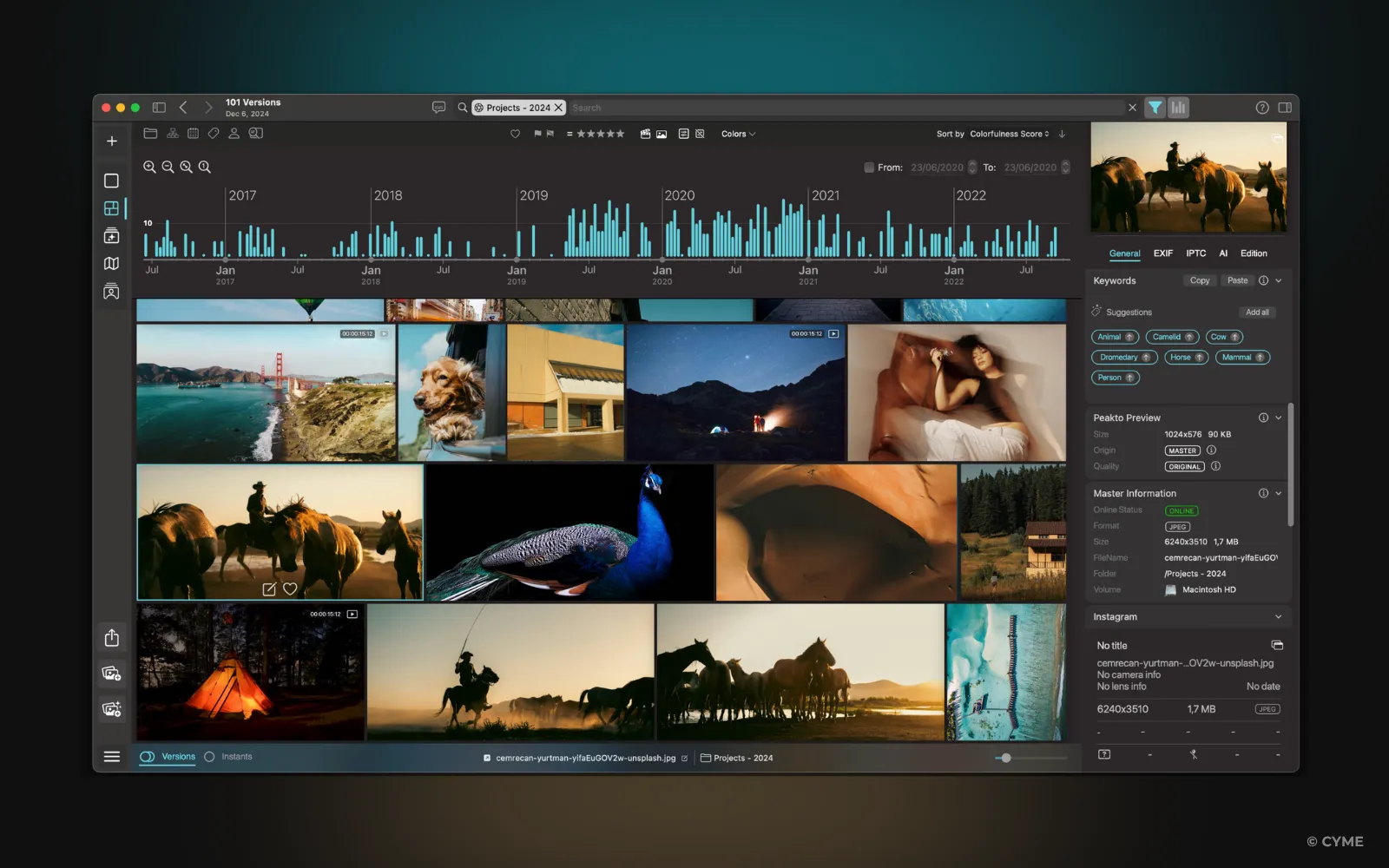Toggle the flagged filter
Viewport: 1389px width, 868px height.
(x=537, y=134)
